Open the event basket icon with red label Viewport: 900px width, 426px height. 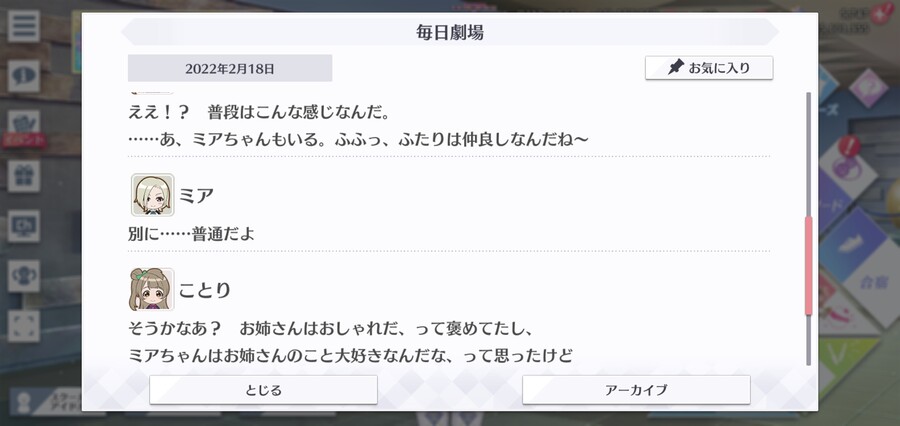(x=24, y=129)
